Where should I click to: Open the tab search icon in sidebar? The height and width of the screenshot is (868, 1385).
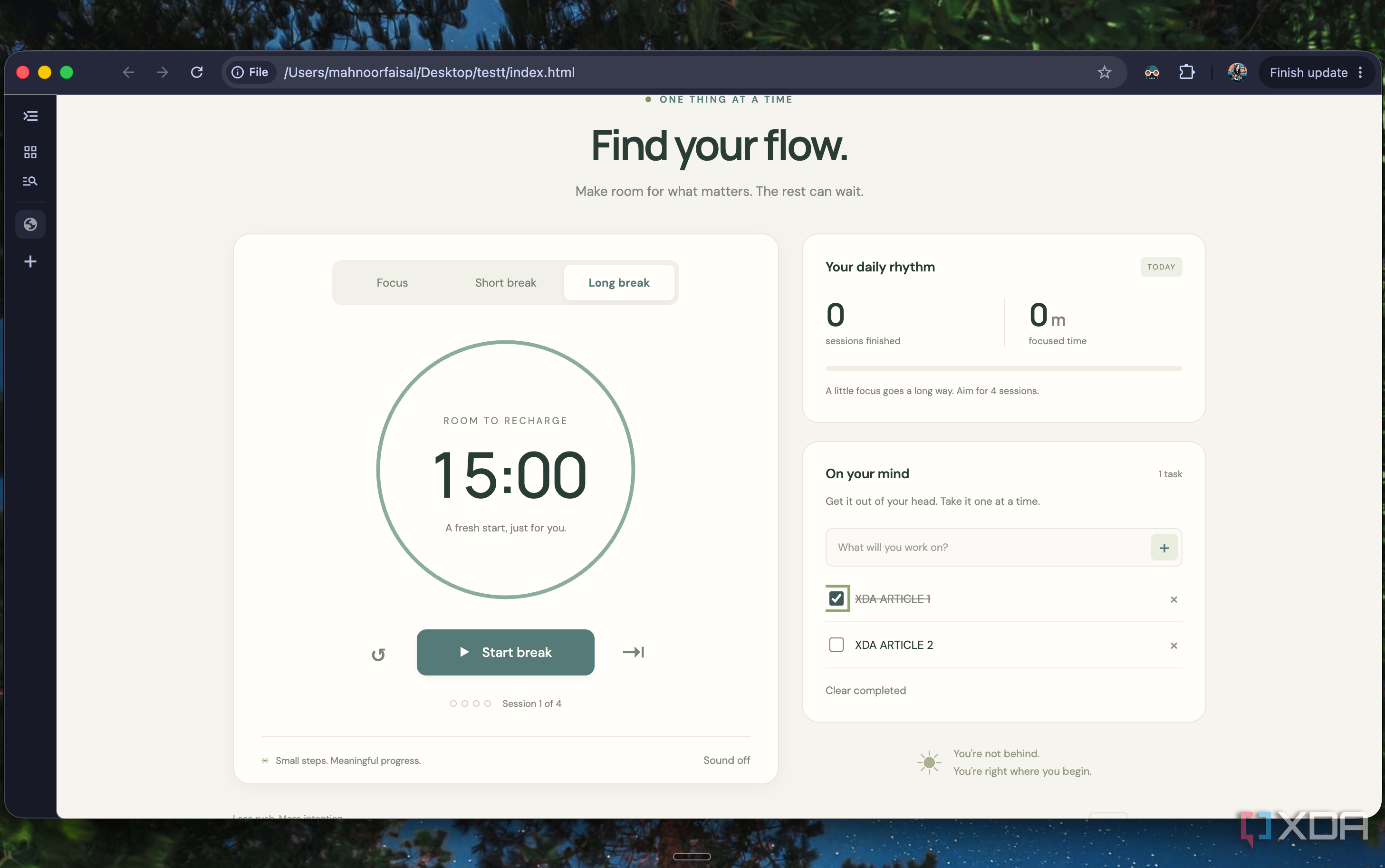[x=30, y=182]
